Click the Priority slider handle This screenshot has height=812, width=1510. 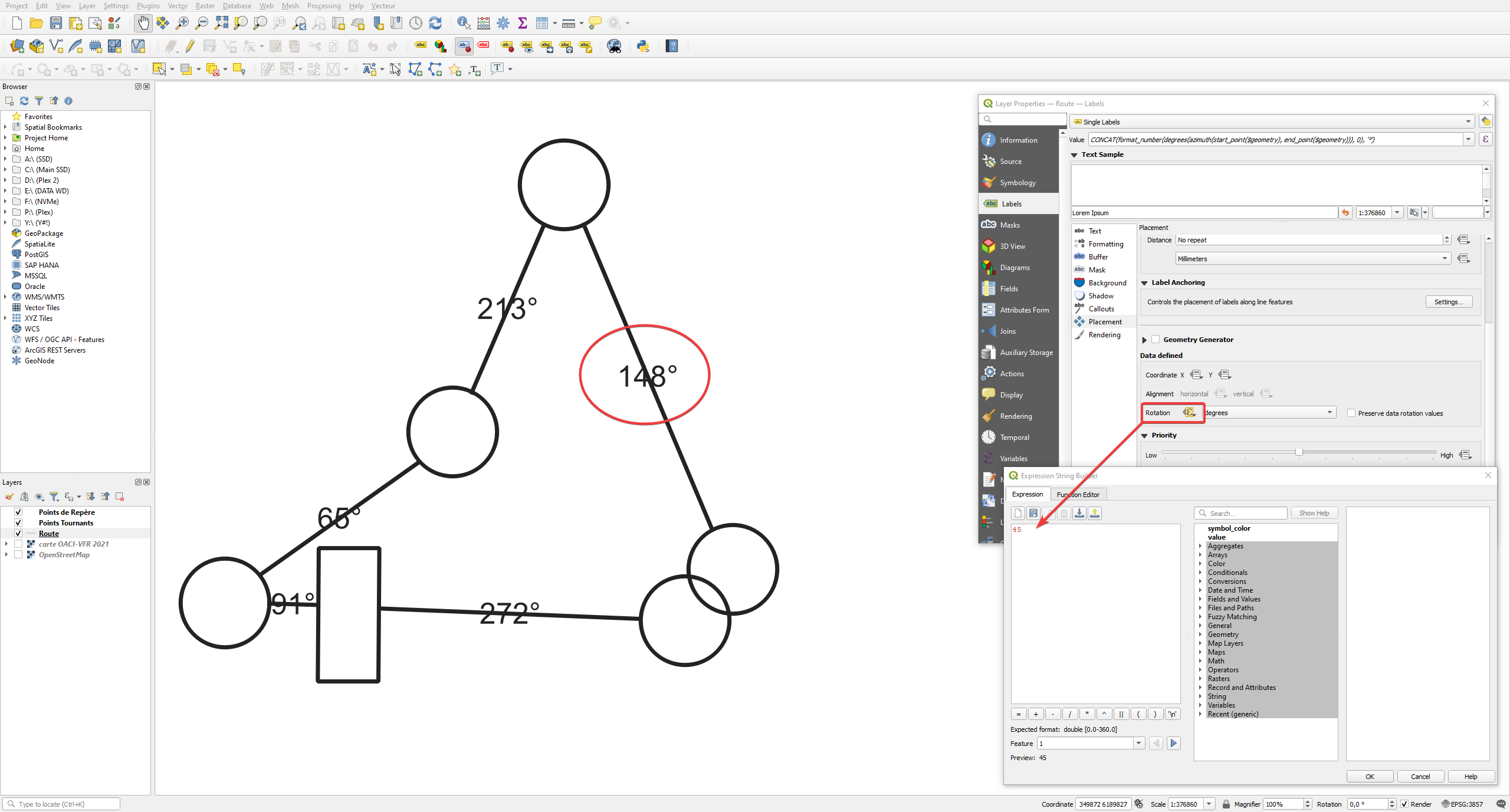(1299, 452)
